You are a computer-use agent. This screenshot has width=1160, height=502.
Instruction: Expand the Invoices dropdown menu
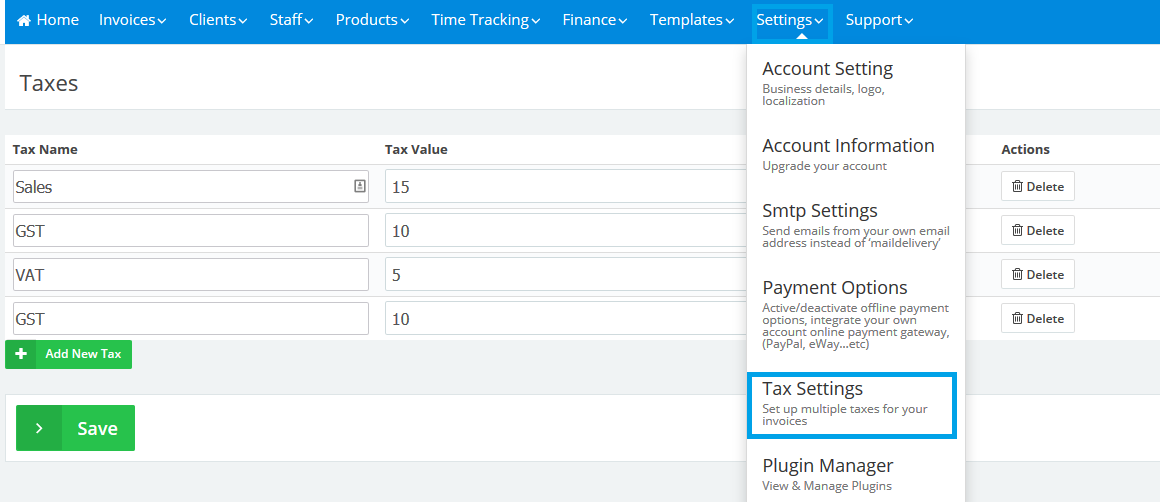coord(132,20)
